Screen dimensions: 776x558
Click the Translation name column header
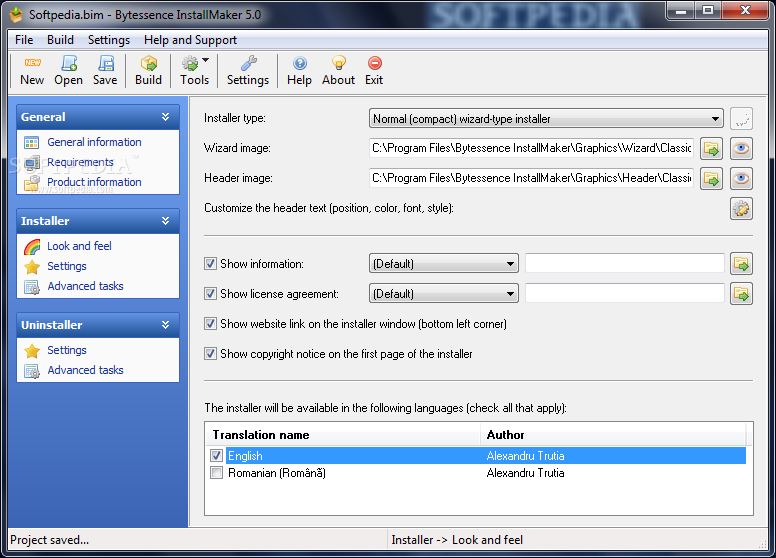click(343, 435)
